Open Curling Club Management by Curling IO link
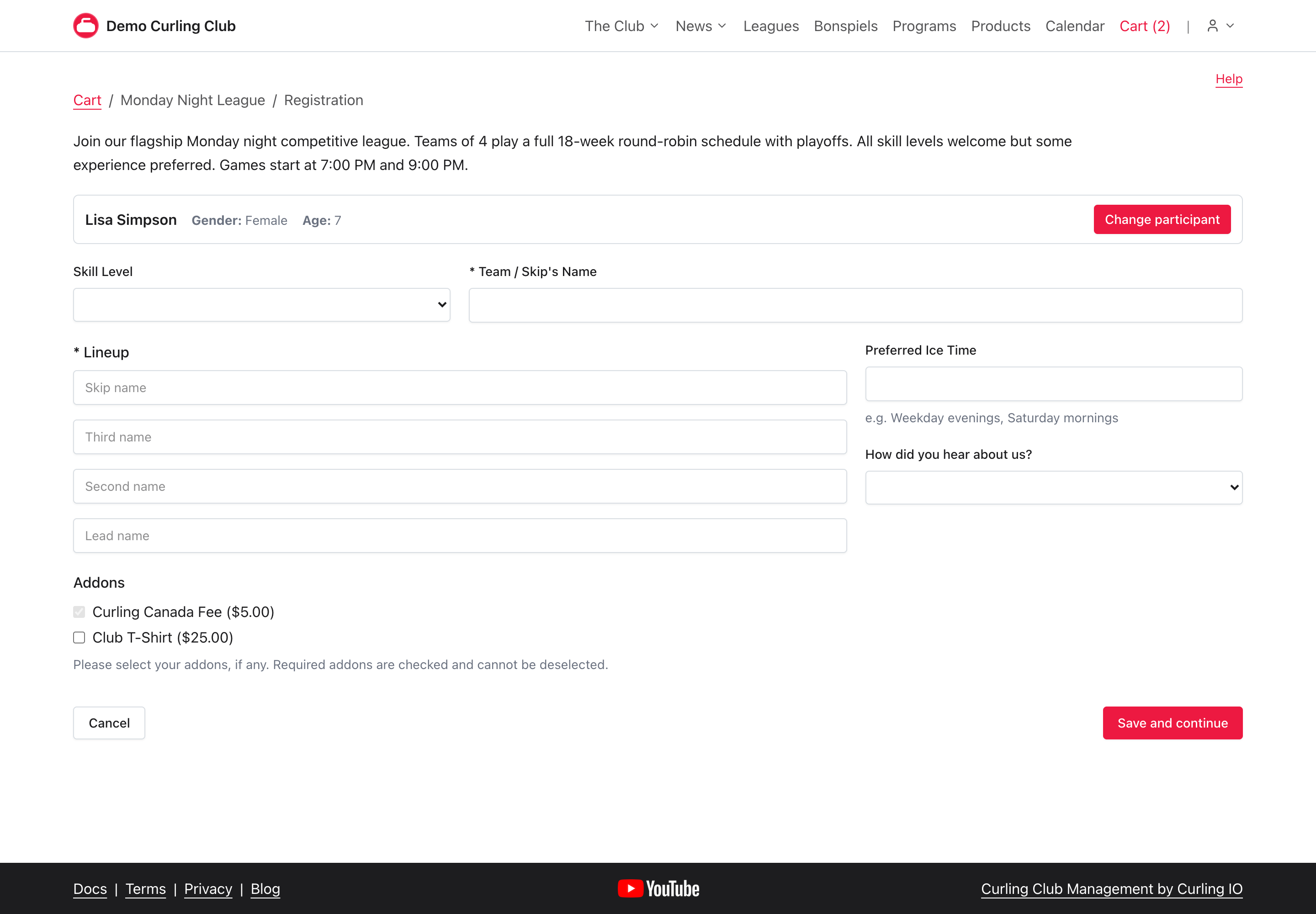1316x914 pixels. pyautogui.click(x=1111, y=889)
